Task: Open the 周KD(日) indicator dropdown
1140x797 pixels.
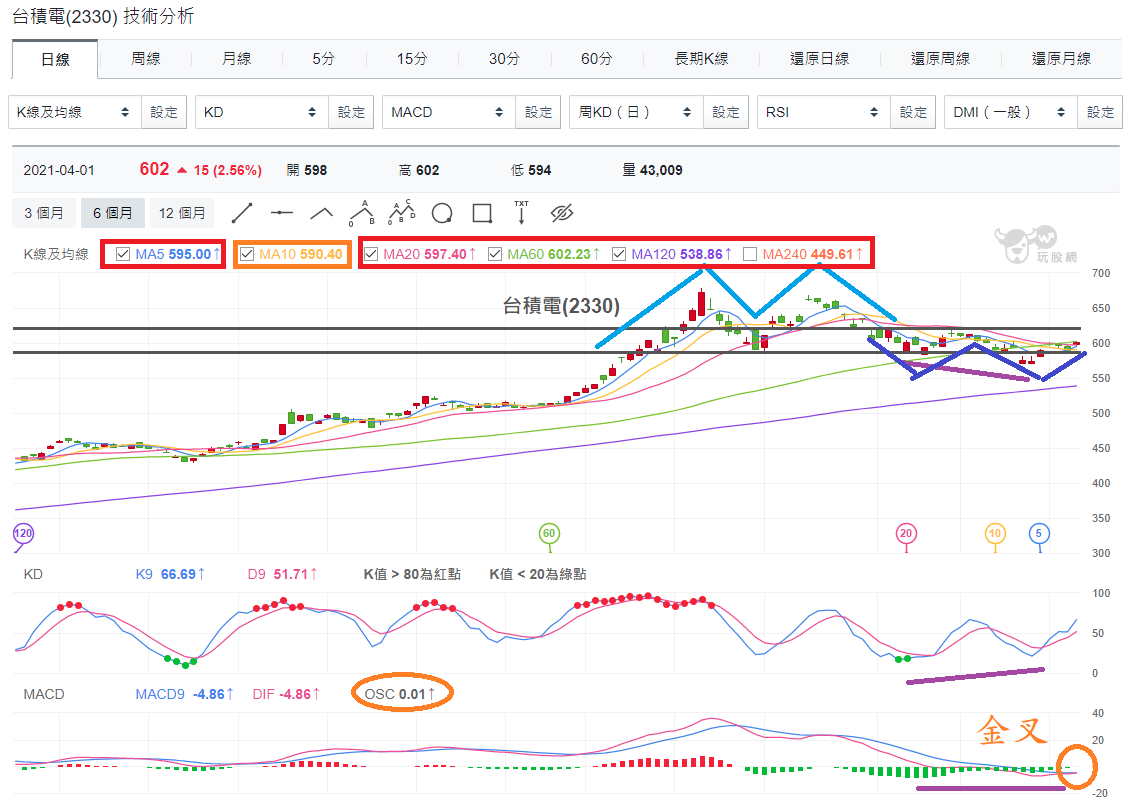Action: tap(636, 112)
